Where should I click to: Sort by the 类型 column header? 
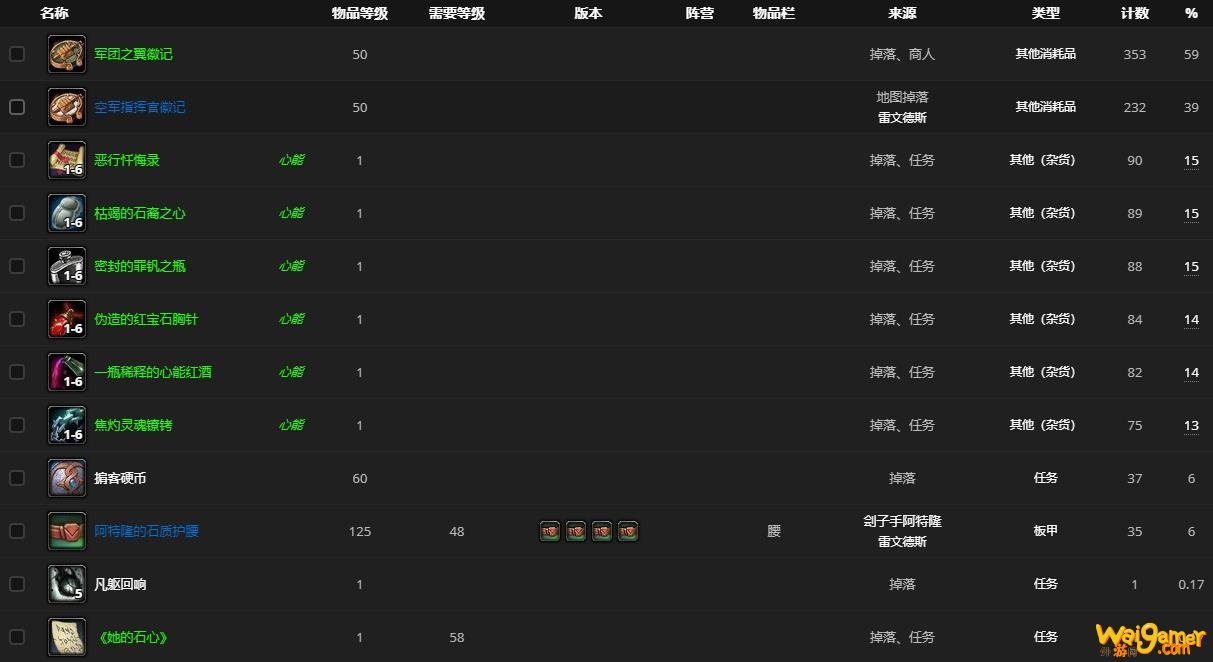[x=1046, y=14]
